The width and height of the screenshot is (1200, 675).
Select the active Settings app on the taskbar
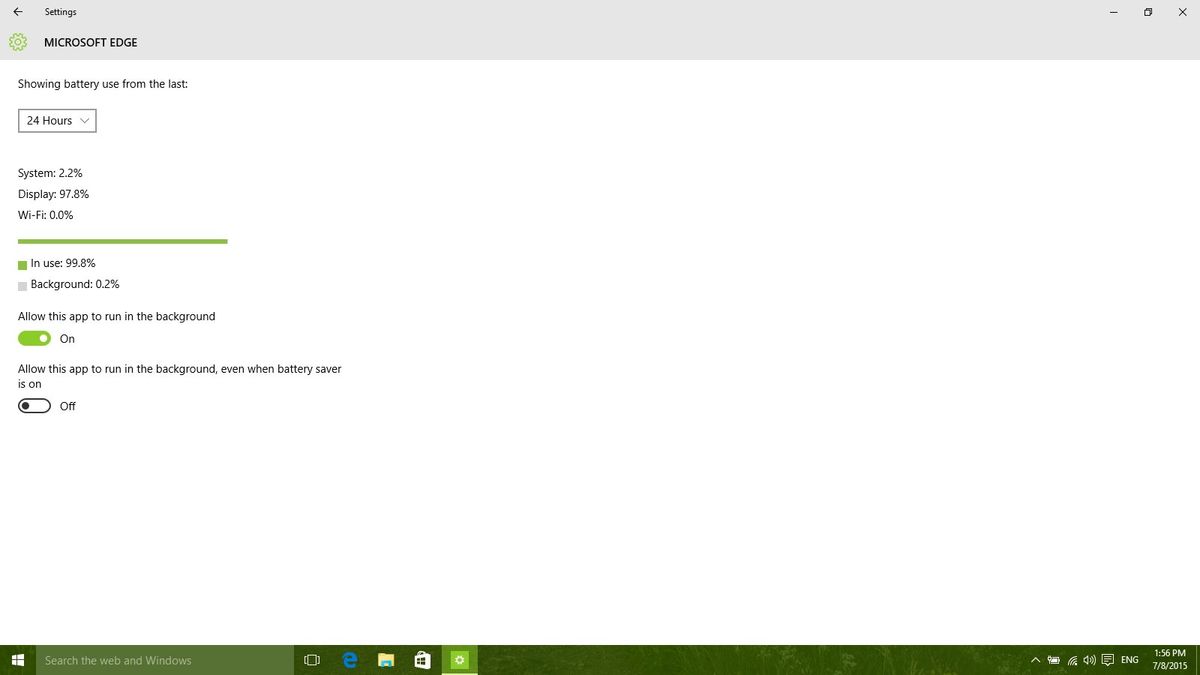pyautogui.click(x=458, y=660)
